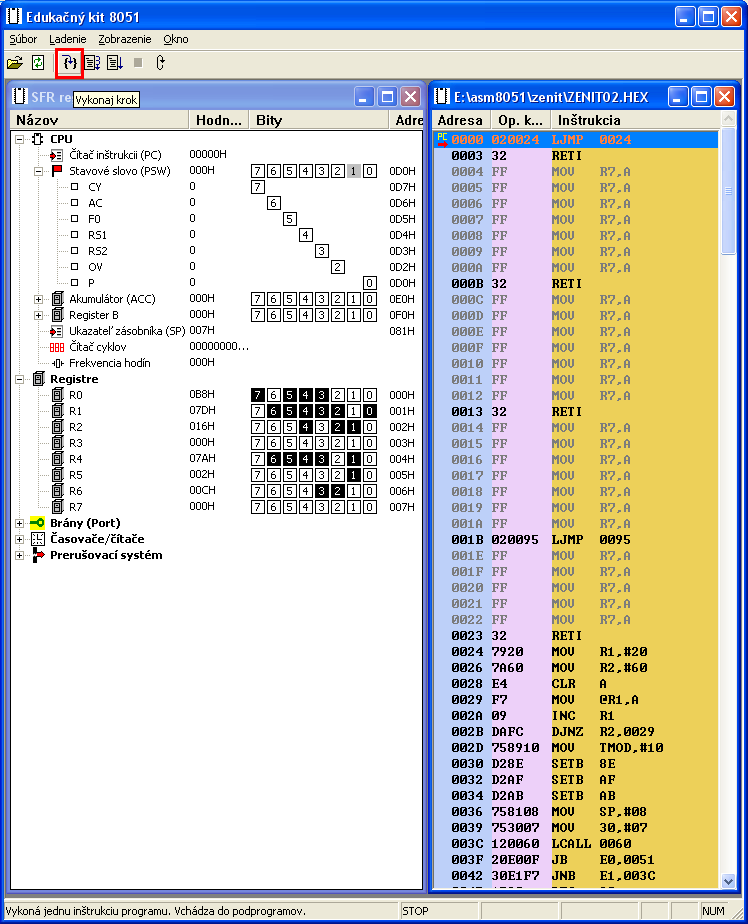
Task: Open the Ladenie menu
Action: pos(68,39)
